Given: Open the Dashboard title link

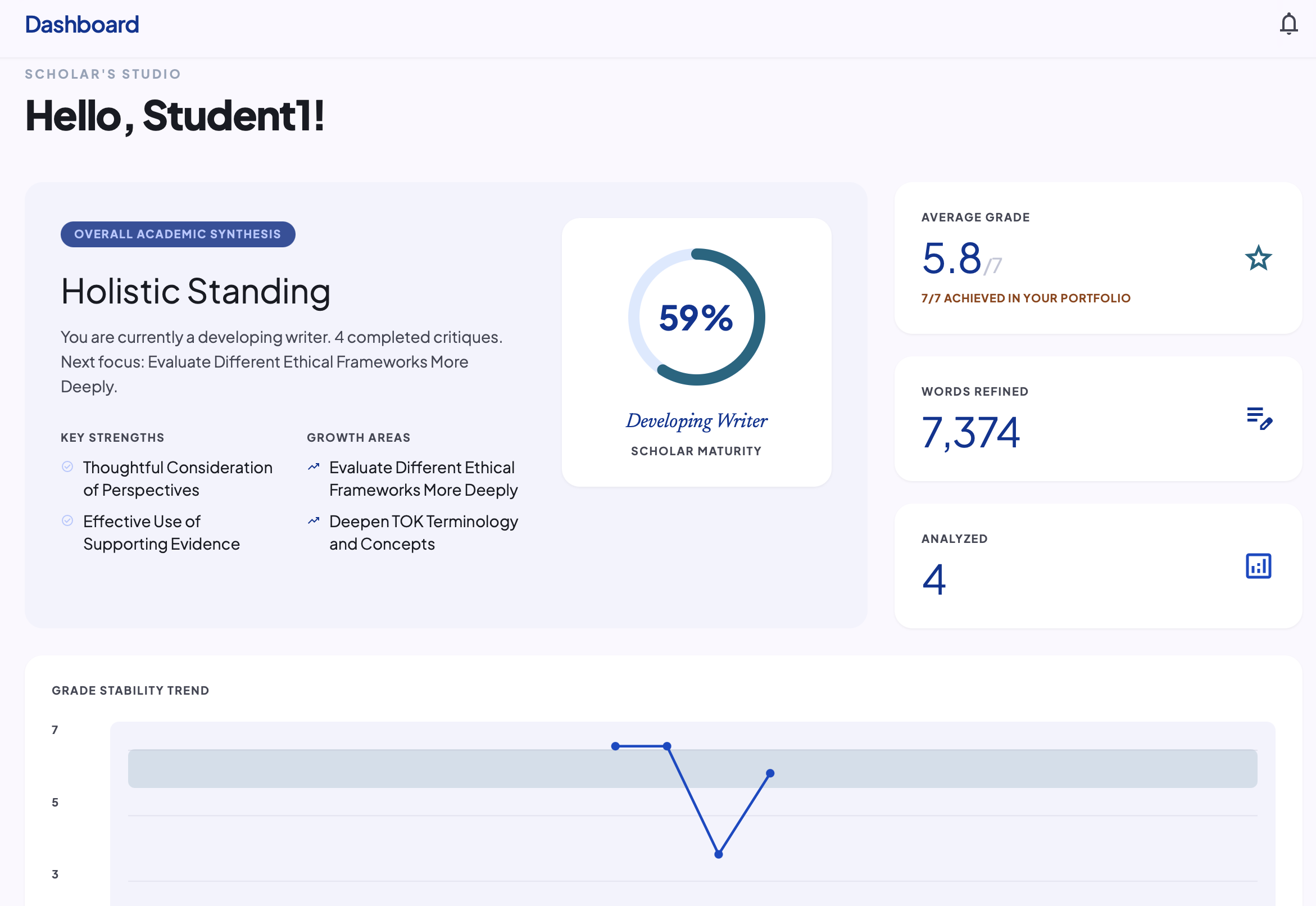Looking at the screenshot, I should point(82,24).
